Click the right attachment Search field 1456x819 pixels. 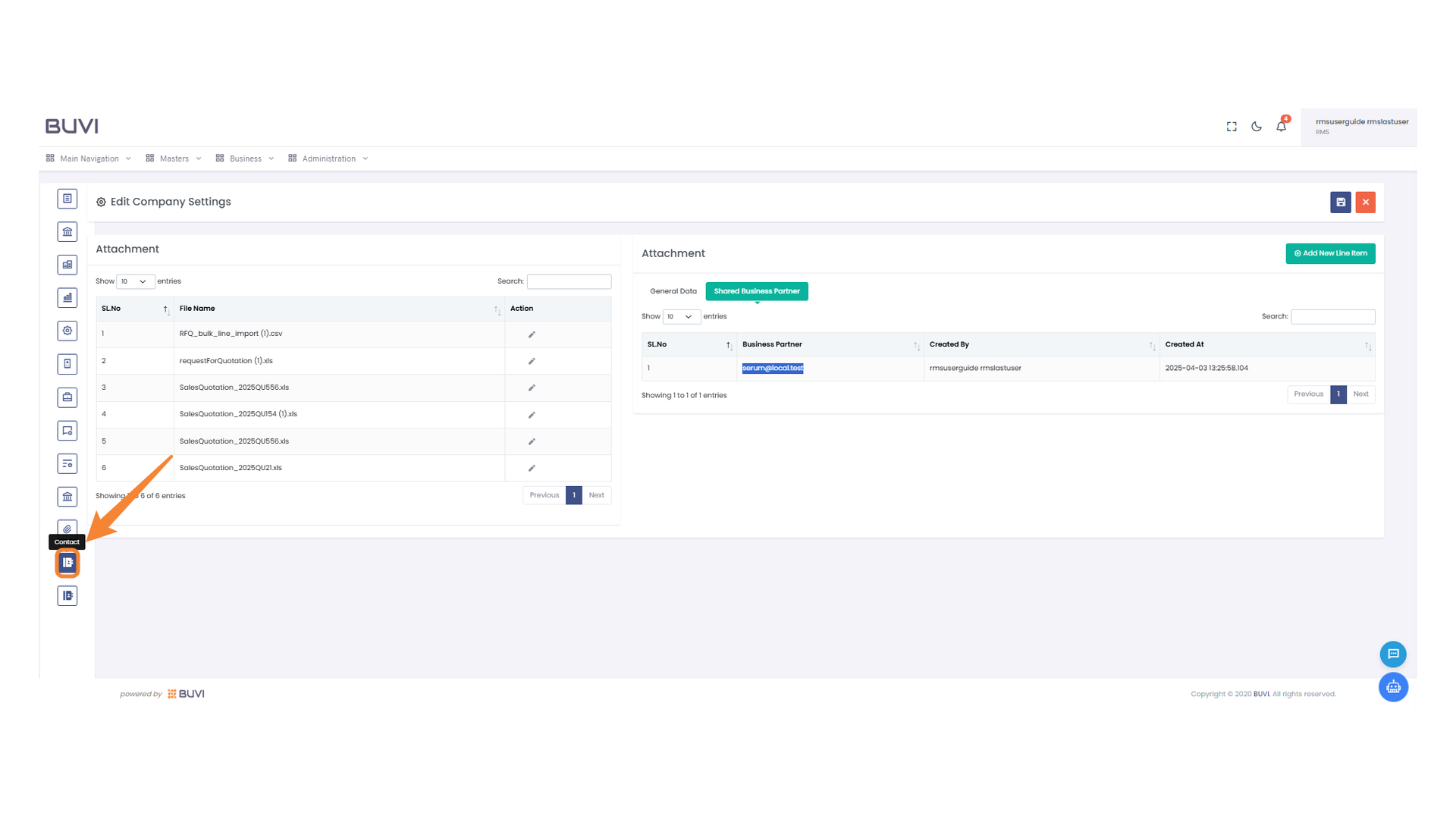(x=1332, y=317)
